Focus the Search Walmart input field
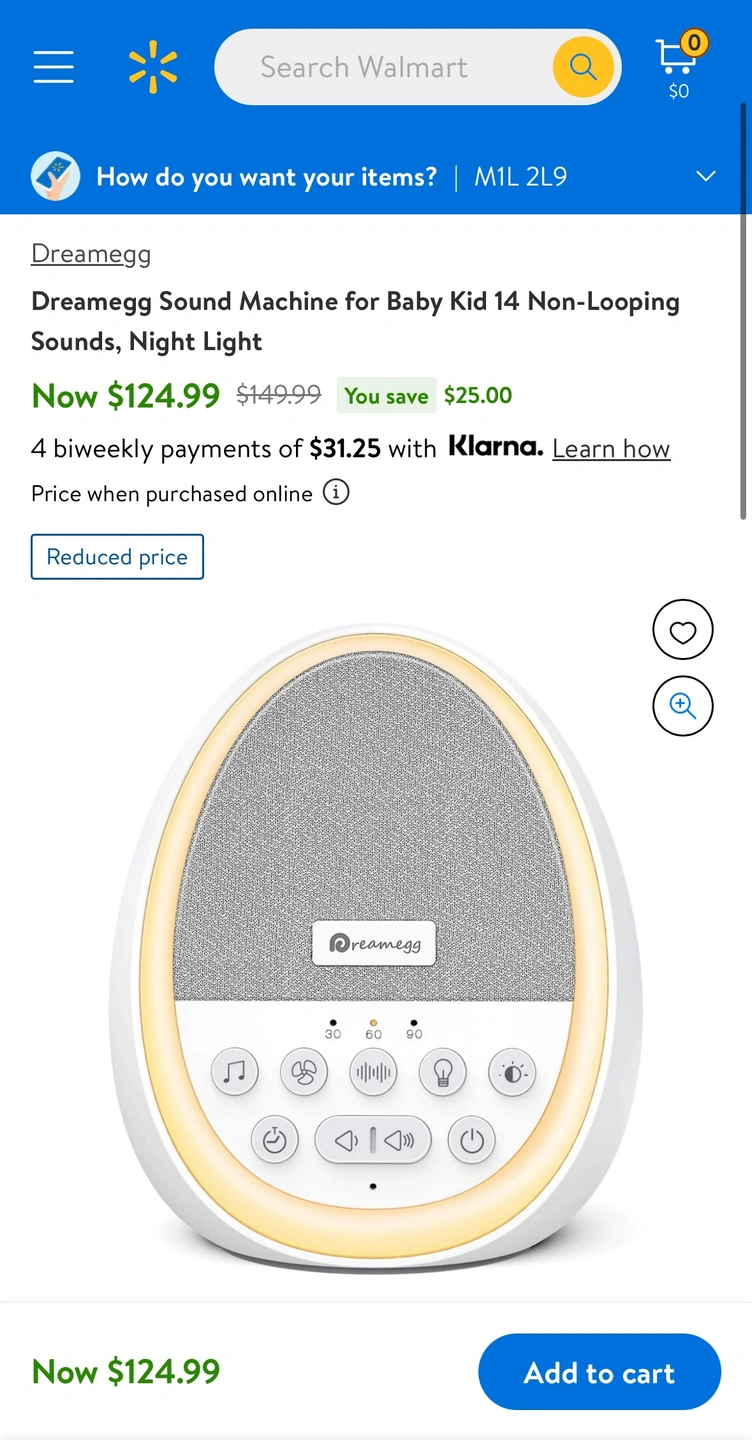 [380, 67]
